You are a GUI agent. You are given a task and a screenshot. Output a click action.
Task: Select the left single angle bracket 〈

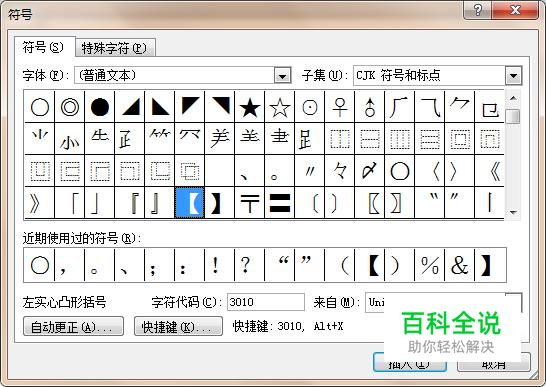tap(429, 171)
